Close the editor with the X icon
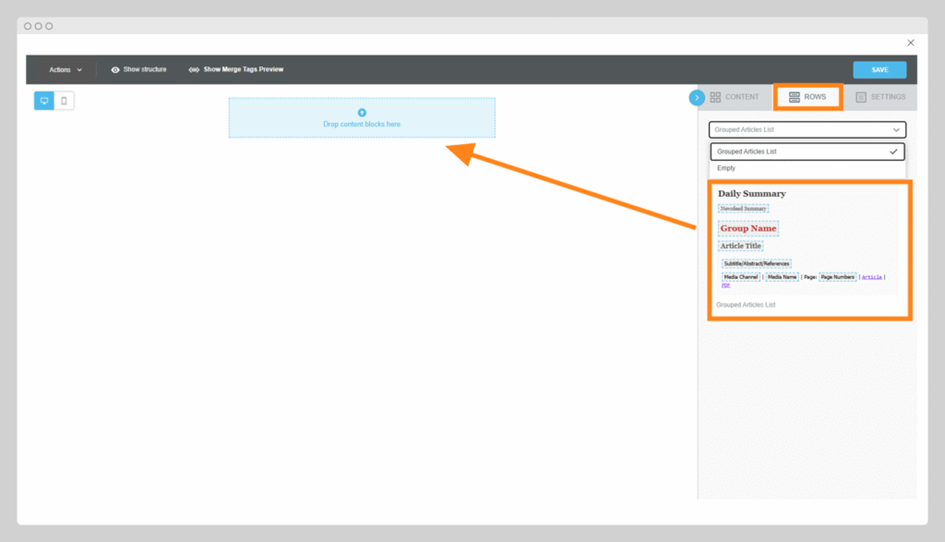The height and width of the screenshot is (542, 945). click(910, 43)
